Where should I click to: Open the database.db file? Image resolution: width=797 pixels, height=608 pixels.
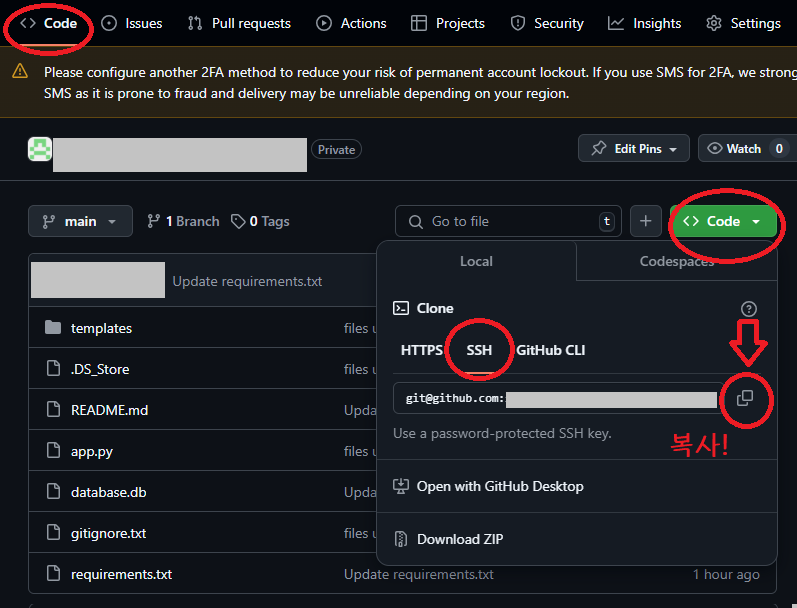108,492
